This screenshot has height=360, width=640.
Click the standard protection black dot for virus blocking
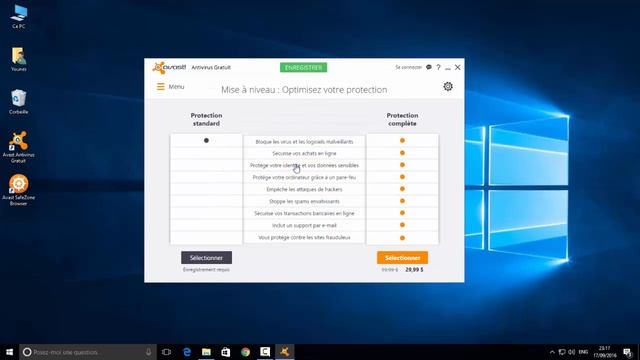[x=206, y=140]
